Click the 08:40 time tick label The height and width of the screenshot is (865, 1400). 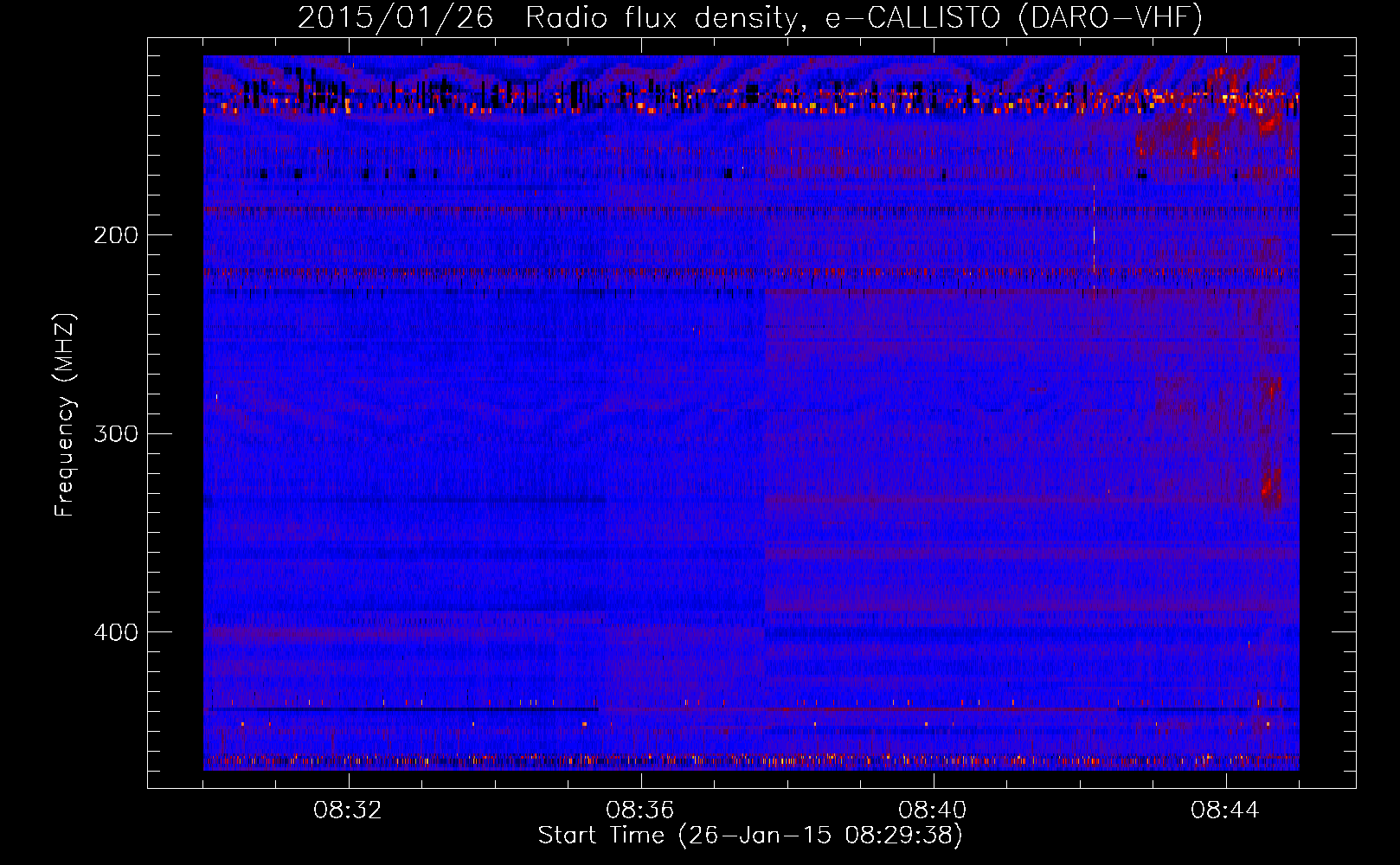tap(933, 811)
